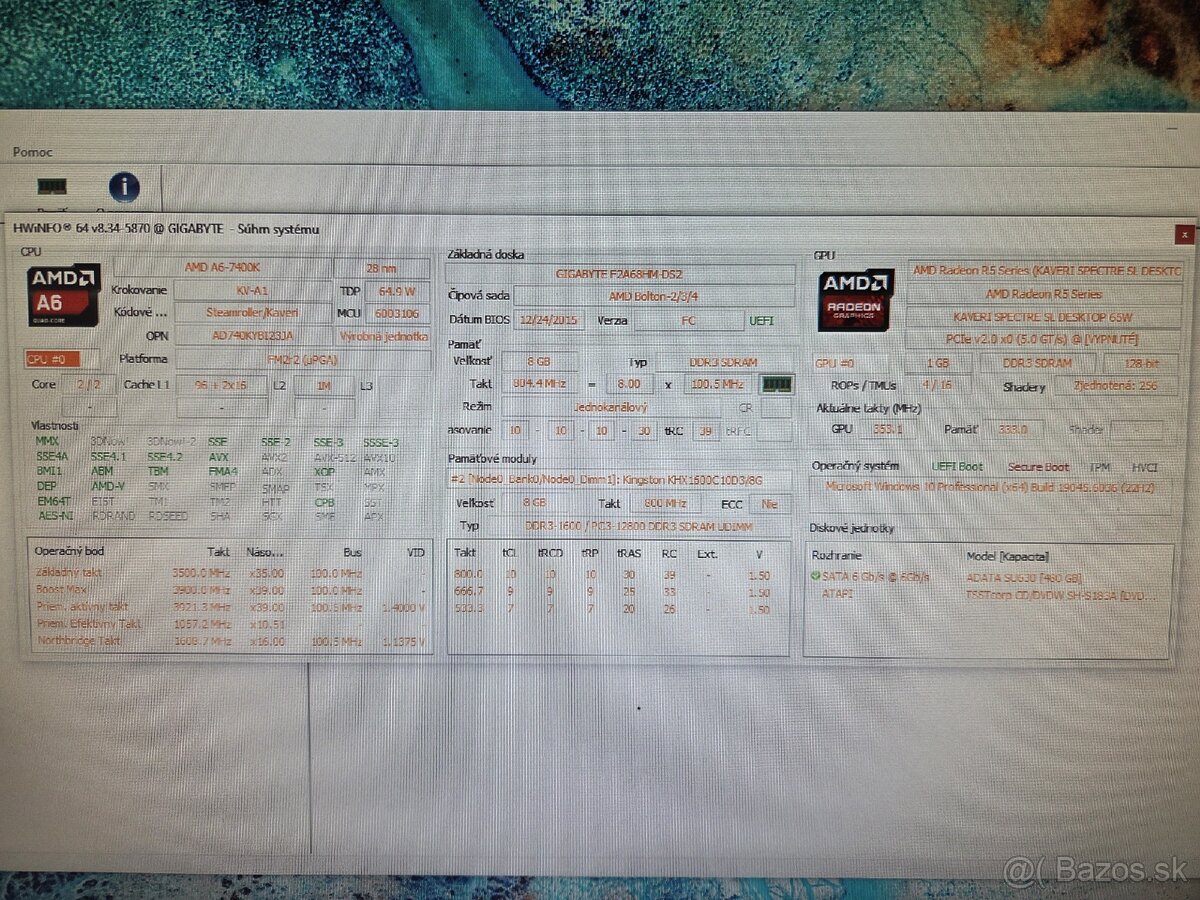Click the AMD Radeon Graphics logo
Viewport: 1200px width, 900px height.
click(856, 300)
